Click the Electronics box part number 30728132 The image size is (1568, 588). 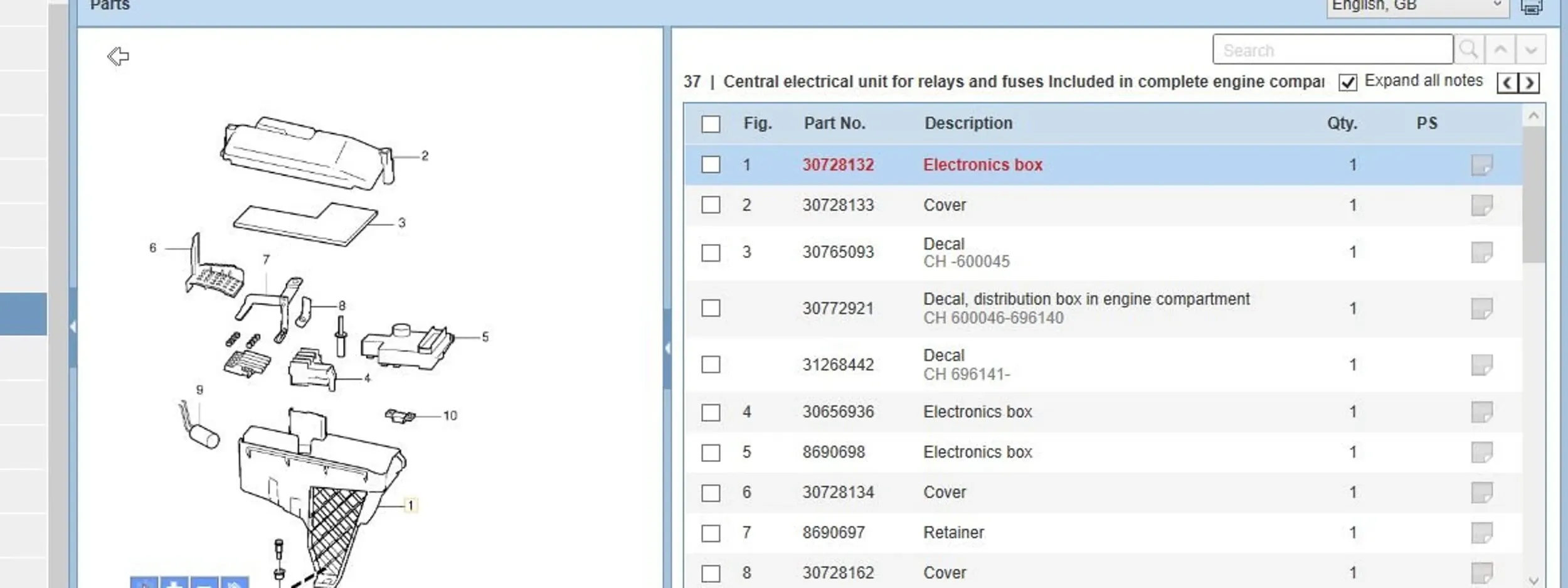pyautogui.click(x=838, y=165)
